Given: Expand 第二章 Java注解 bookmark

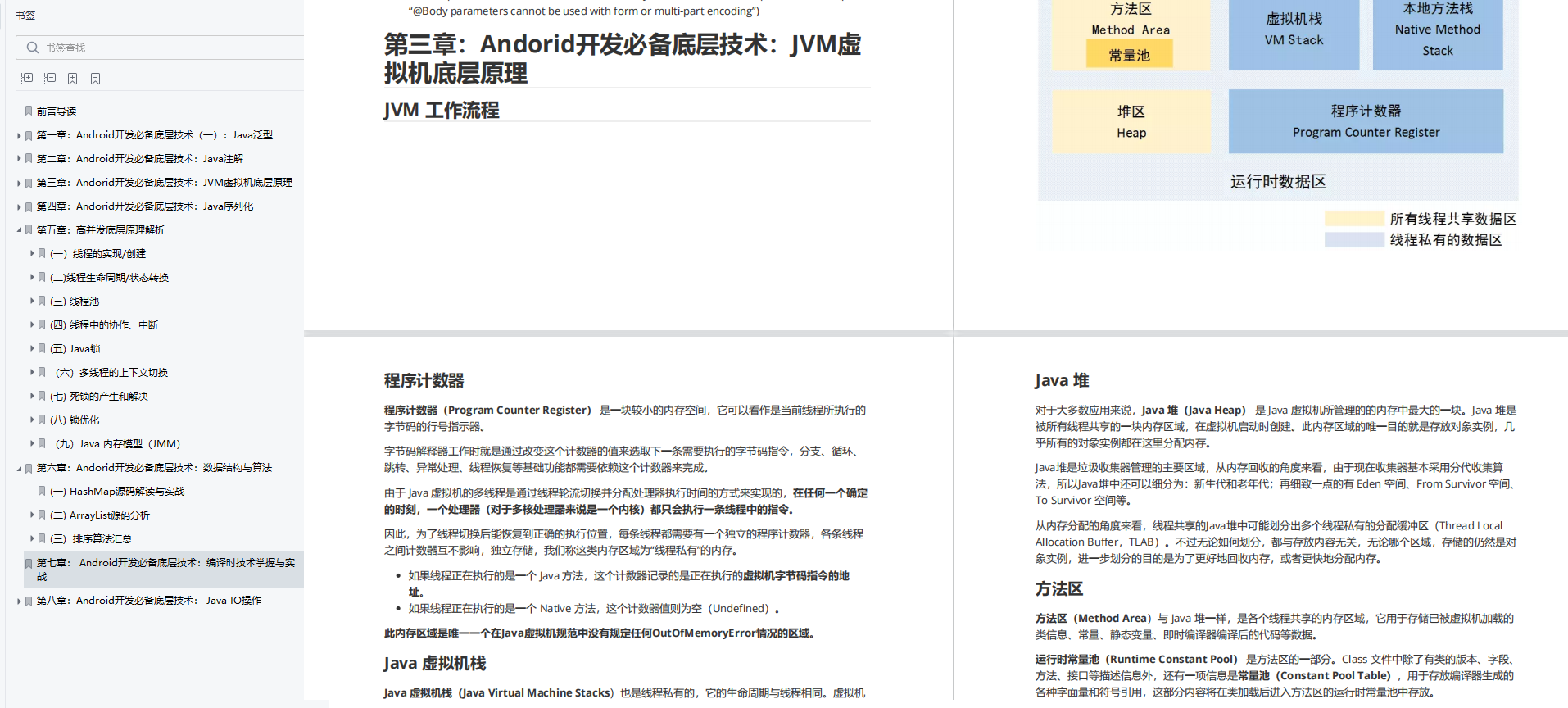Looking at the screenshot, I should (19, 159).
